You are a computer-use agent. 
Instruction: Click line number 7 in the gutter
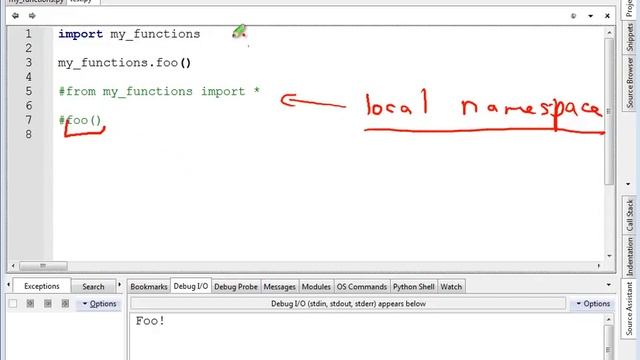(29, 120)
